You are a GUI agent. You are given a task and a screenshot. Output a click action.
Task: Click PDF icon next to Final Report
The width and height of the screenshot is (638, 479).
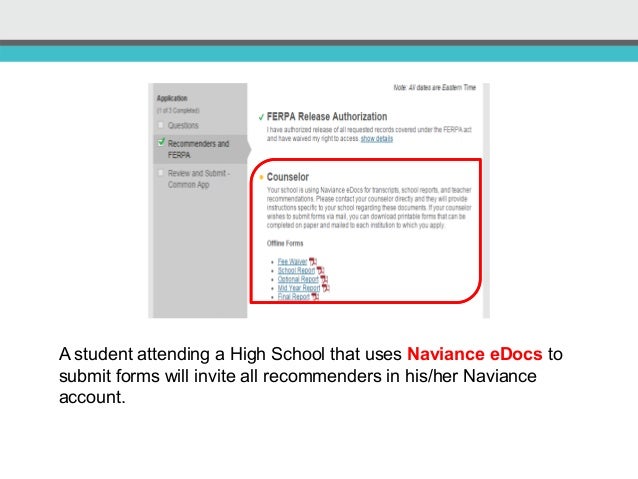coord(315,297)
